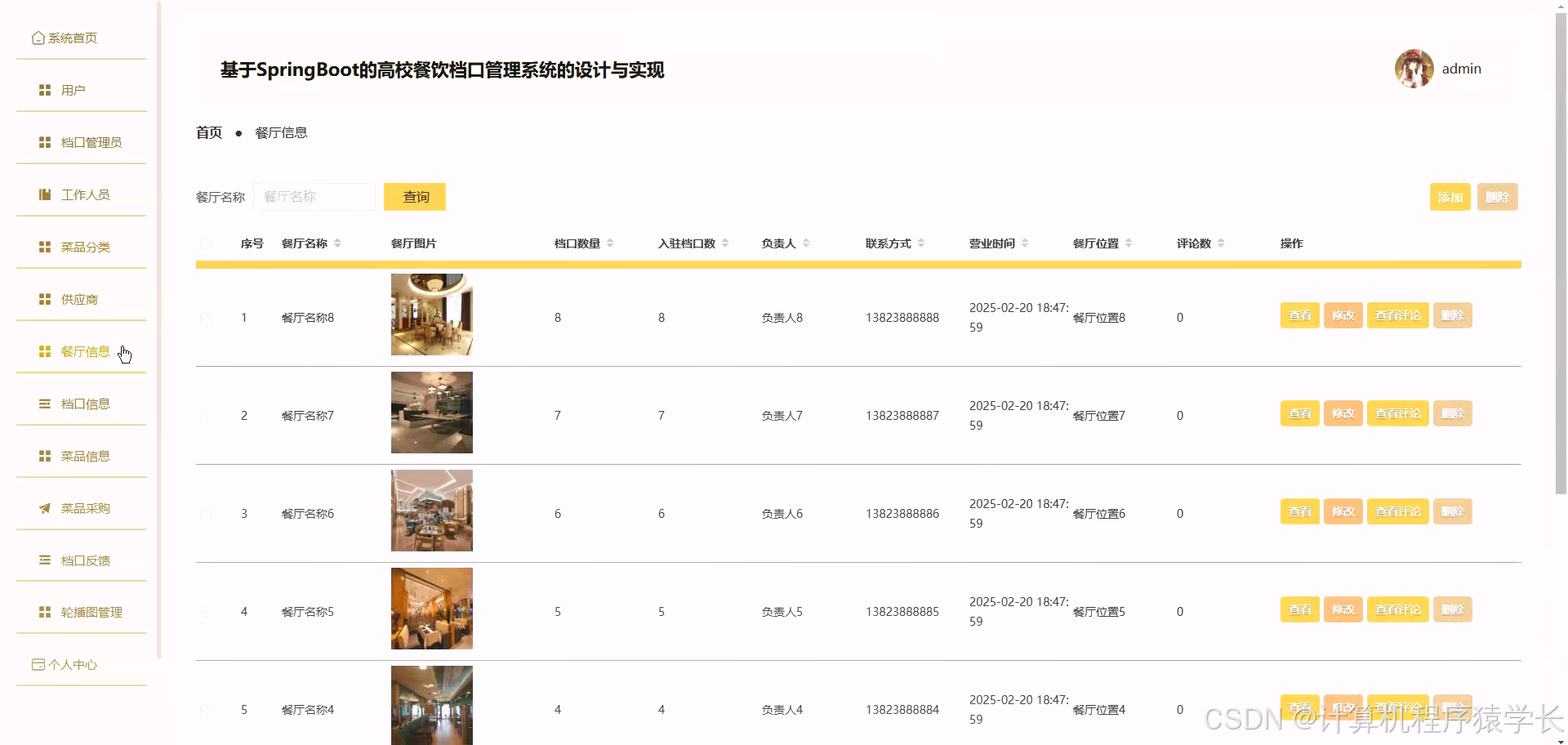This screenshot has height=745, width=1568.
Task: Click the 个人中心 icon at sidebar bottom
Action: point(38,665)
